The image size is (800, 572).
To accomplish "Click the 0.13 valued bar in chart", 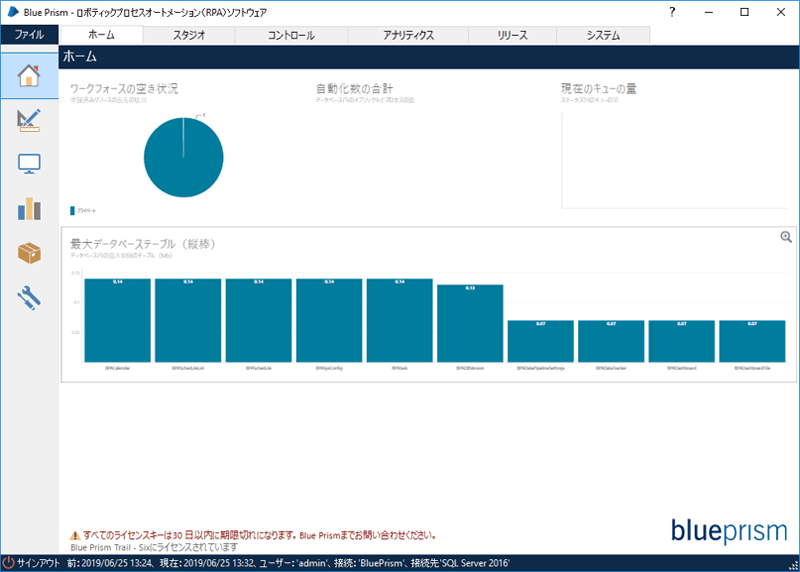I will 470,324.
